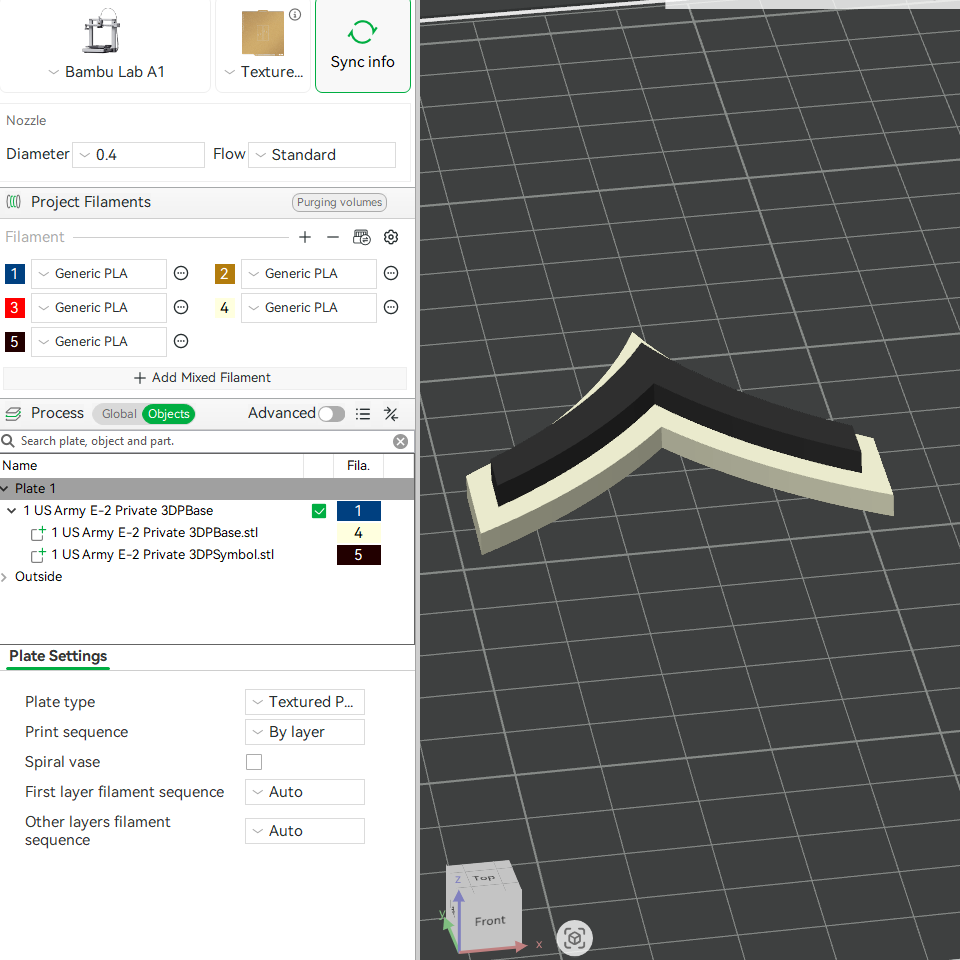Clear the search with the X icon
The width and height of the screenshot is (960, 960).
[400, 441]
